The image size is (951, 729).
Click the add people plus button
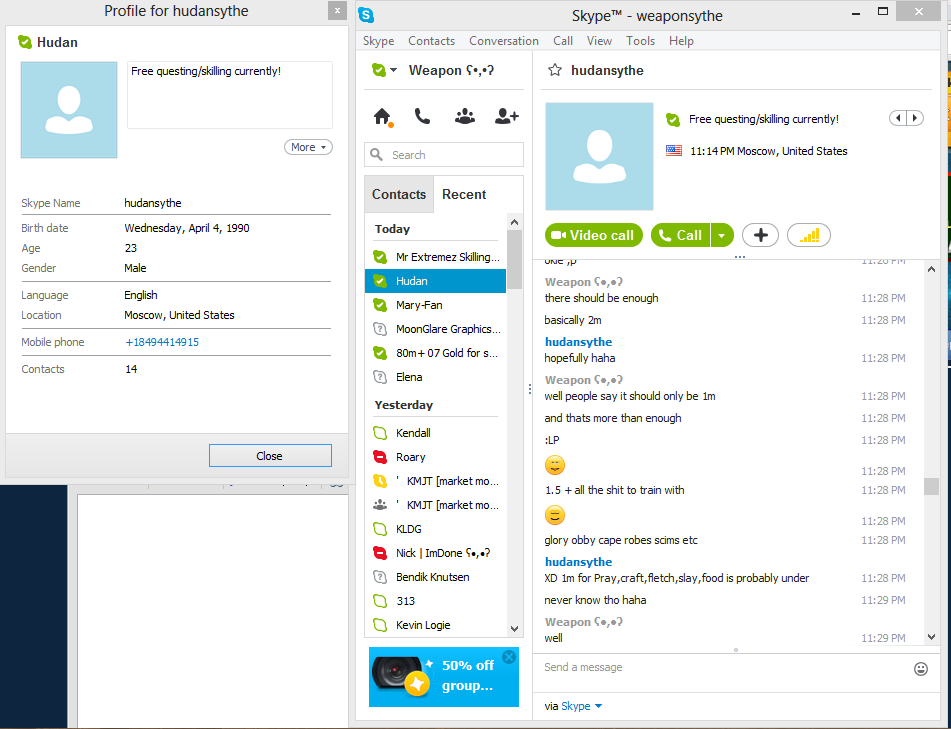tap(761, 235)
